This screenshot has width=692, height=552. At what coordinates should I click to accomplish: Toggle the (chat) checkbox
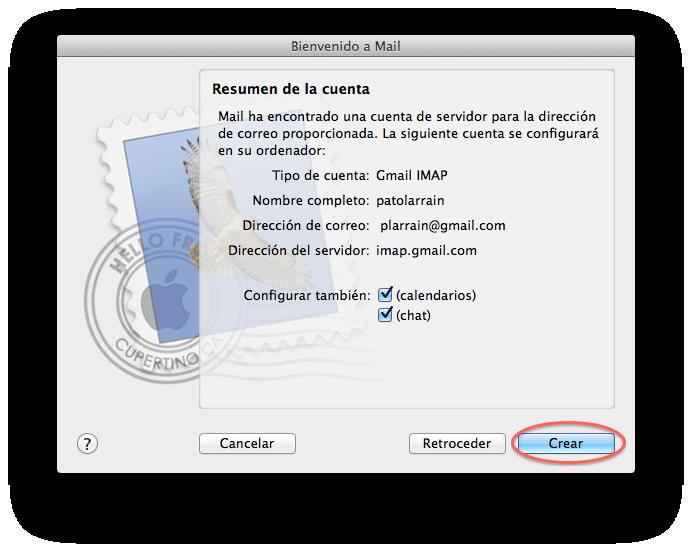(385, 315)
